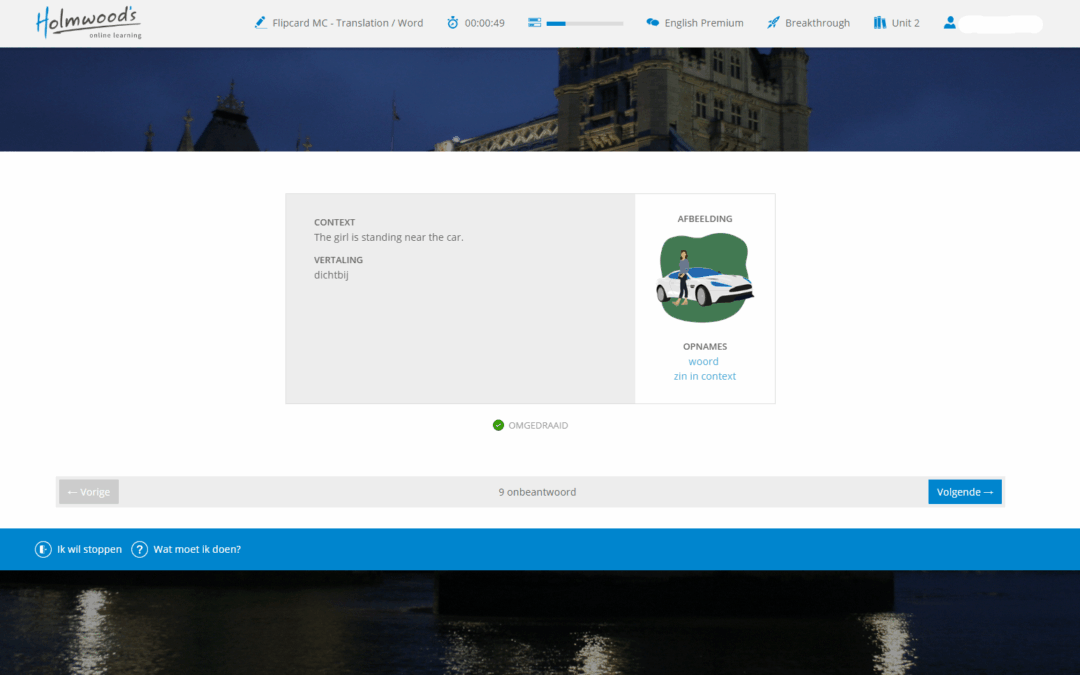Open 'Wat moet ik doen?' help

pyautogui.click(x=197, y=549)
